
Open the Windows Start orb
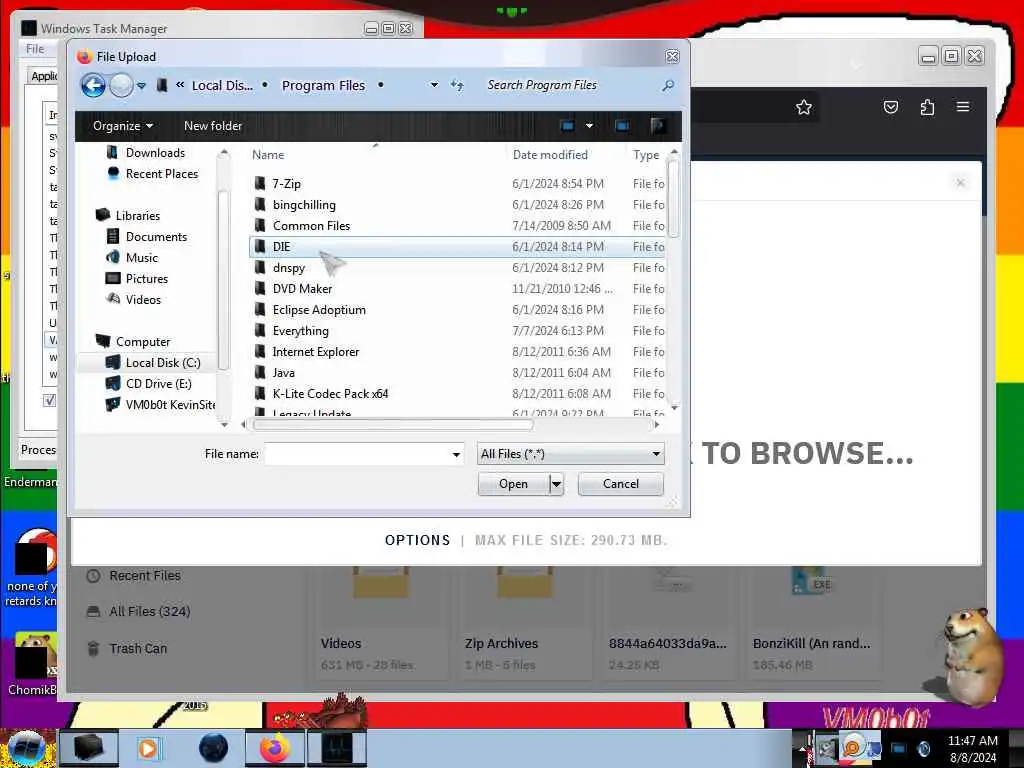coord(26,748)
